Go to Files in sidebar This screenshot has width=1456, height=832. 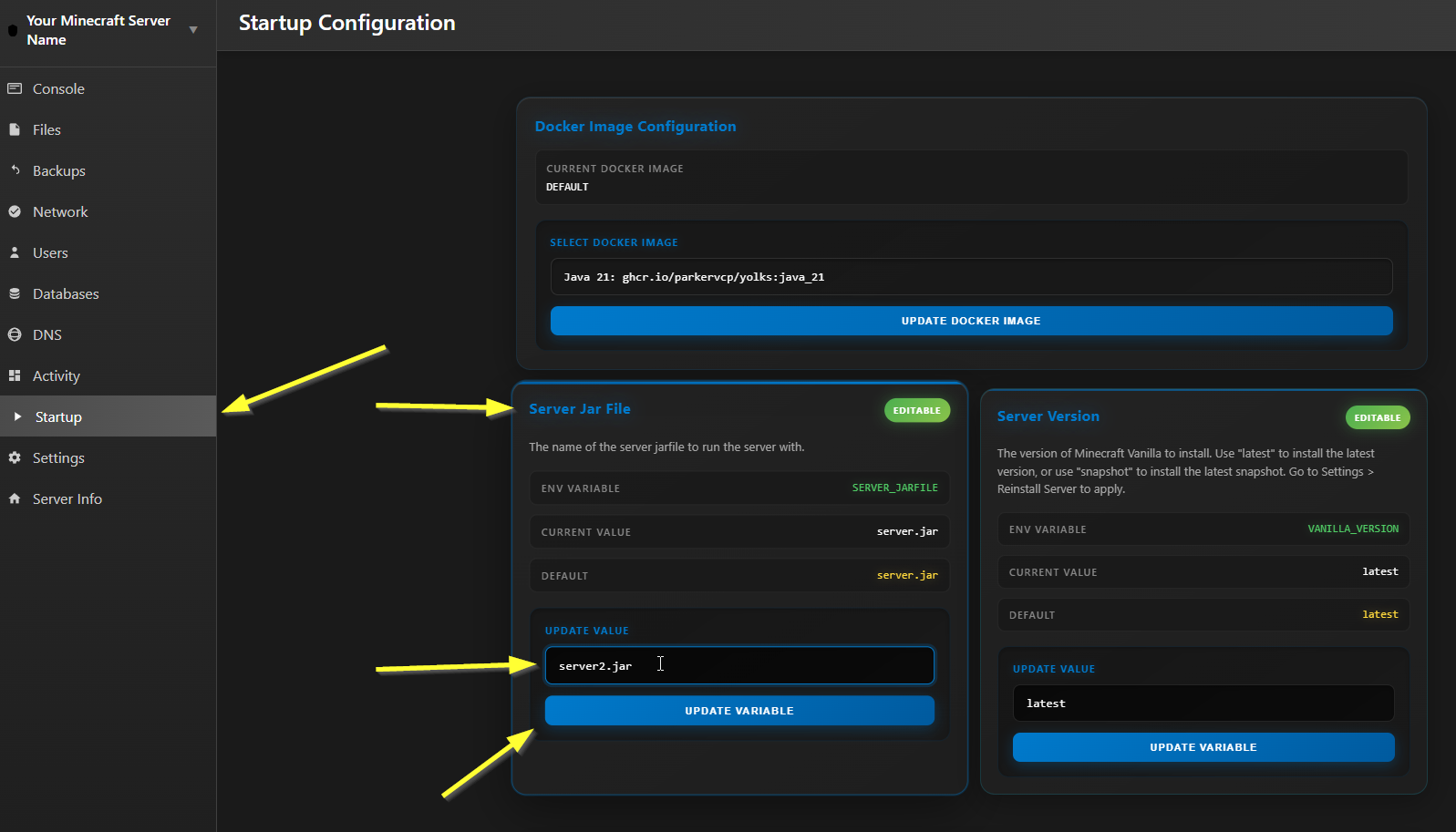coord(108,129)
